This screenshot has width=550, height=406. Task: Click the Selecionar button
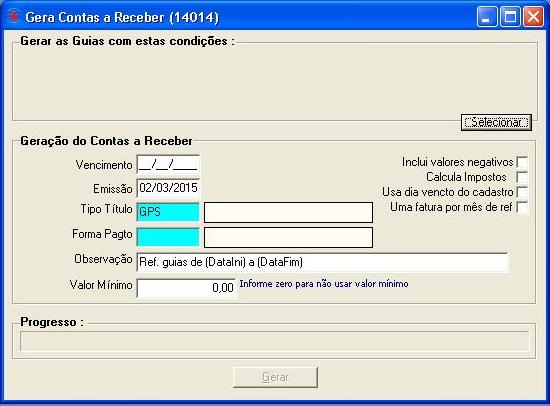496,122
